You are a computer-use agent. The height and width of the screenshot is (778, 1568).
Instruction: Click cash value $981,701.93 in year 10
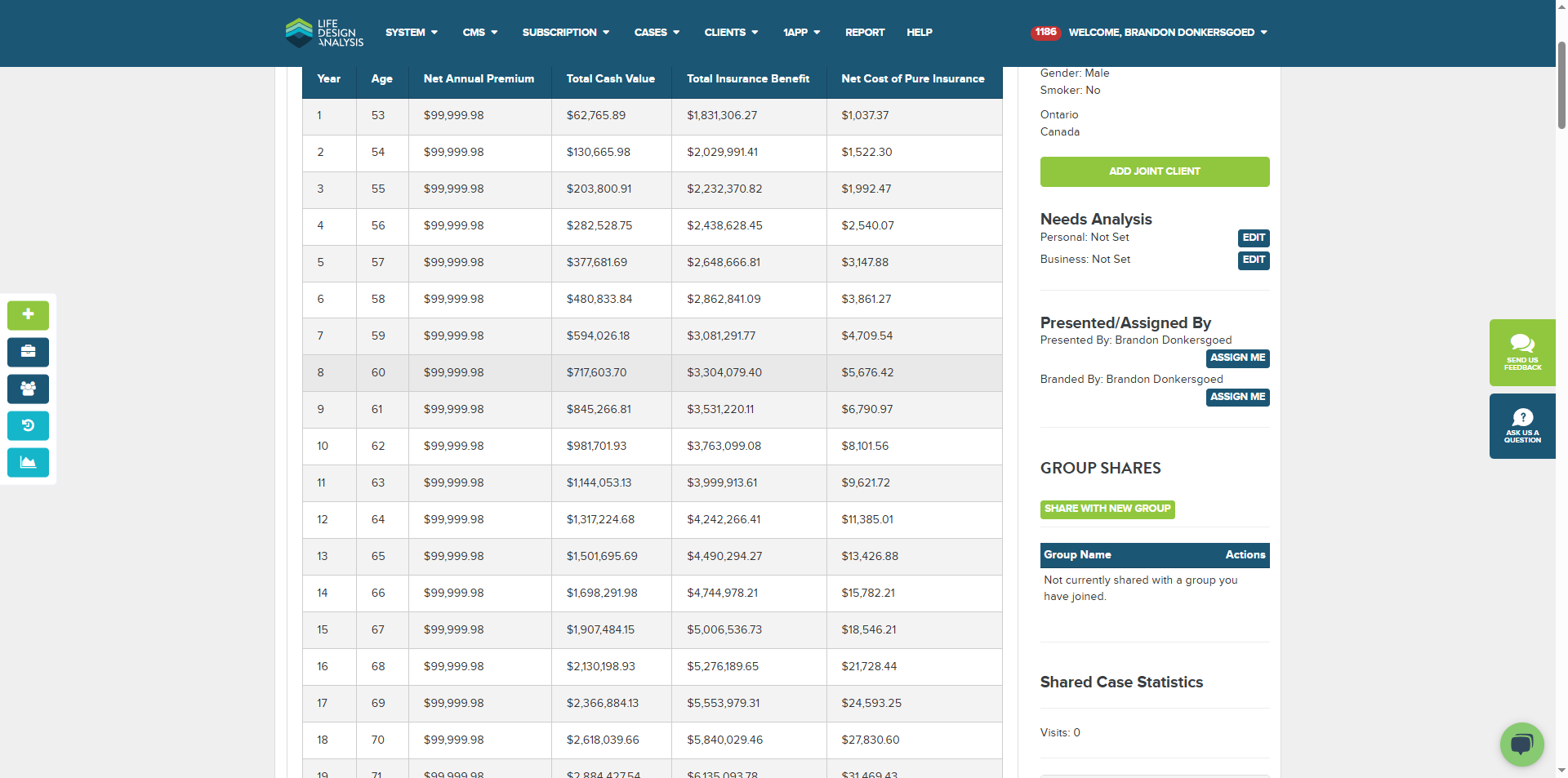coord(597,447)
